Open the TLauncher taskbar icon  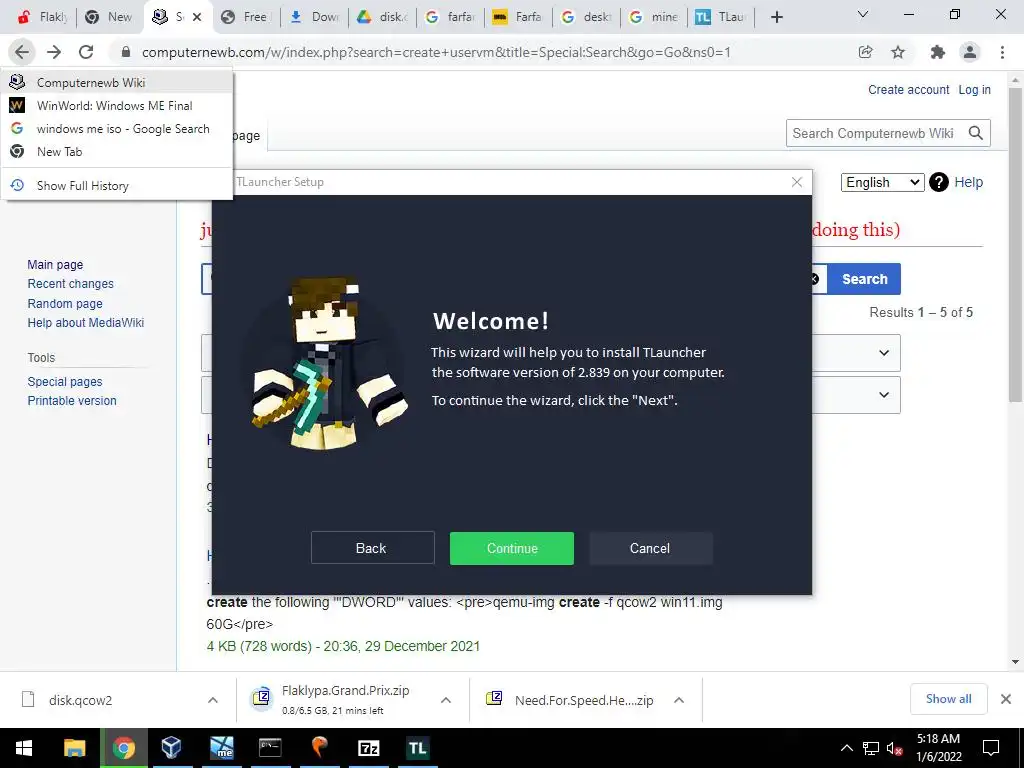pos(417,748)
